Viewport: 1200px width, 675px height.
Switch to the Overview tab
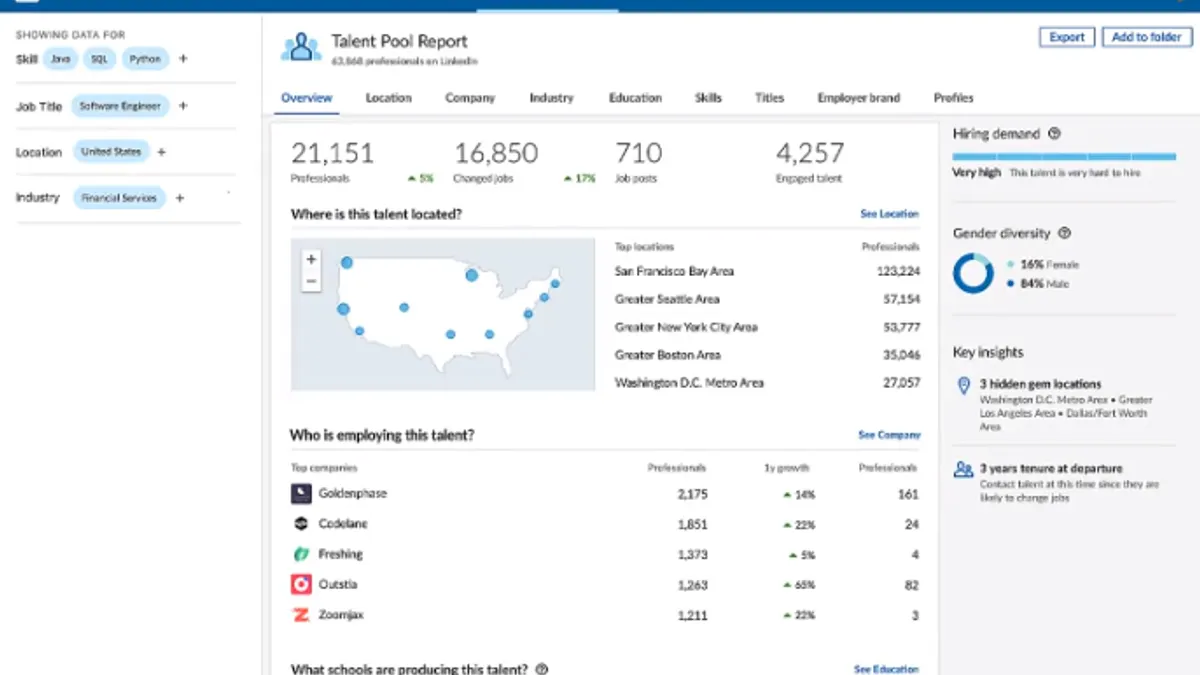[306, 98]
